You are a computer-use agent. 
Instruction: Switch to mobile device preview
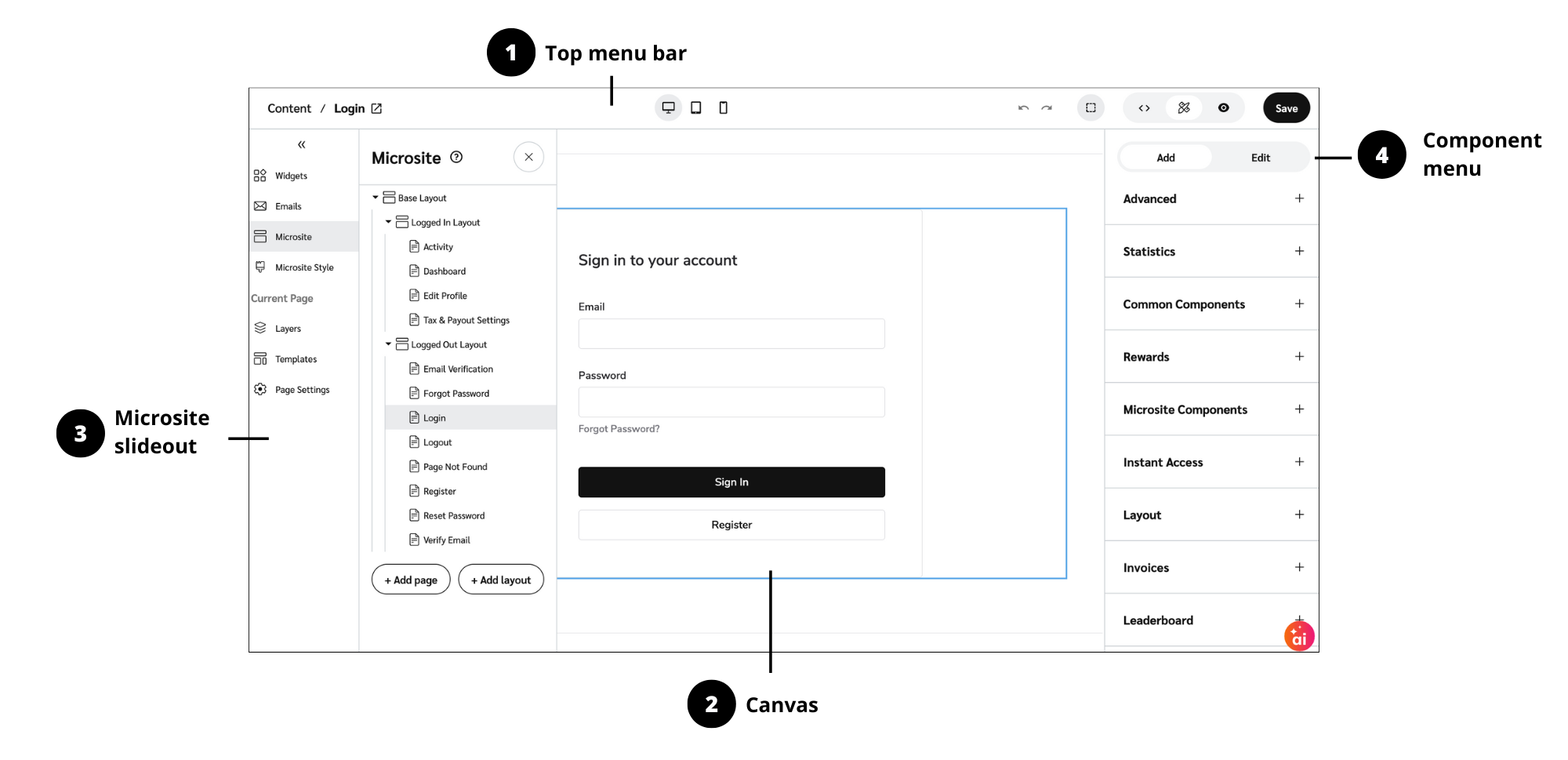[x=723, y=108]
